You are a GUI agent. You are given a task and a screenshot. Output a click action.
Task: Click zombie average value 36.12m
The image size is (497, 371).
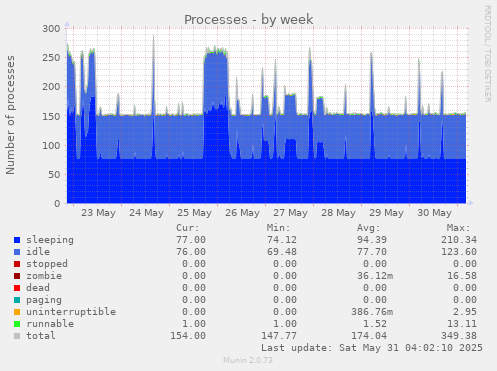pyautogui.click(x=375, y=276)
